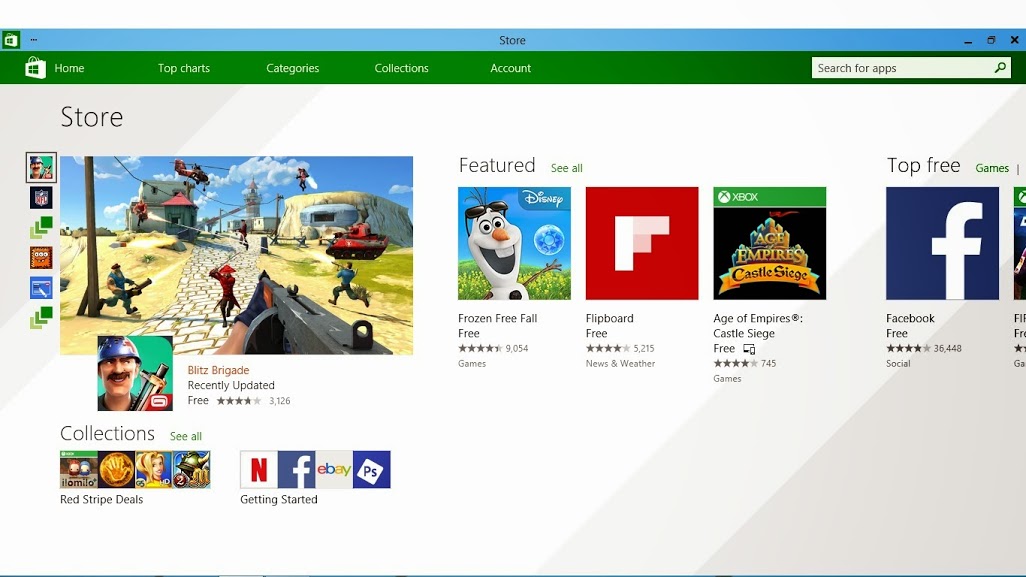This screenshot has width=1026, height=577.
Task: Click the Collections section heading
Action: (x=107, y=433)
